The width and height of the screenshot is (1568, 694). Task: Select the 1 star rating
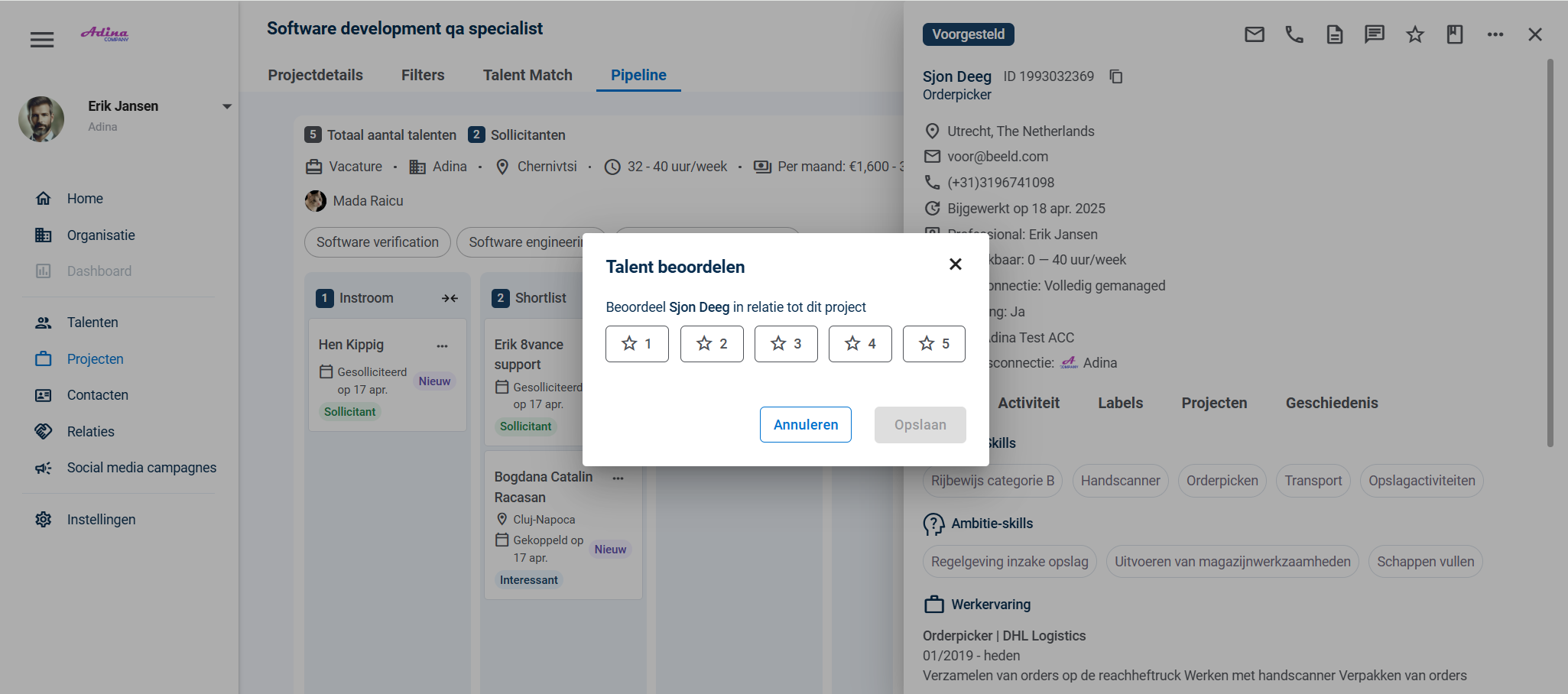point(637,344)
